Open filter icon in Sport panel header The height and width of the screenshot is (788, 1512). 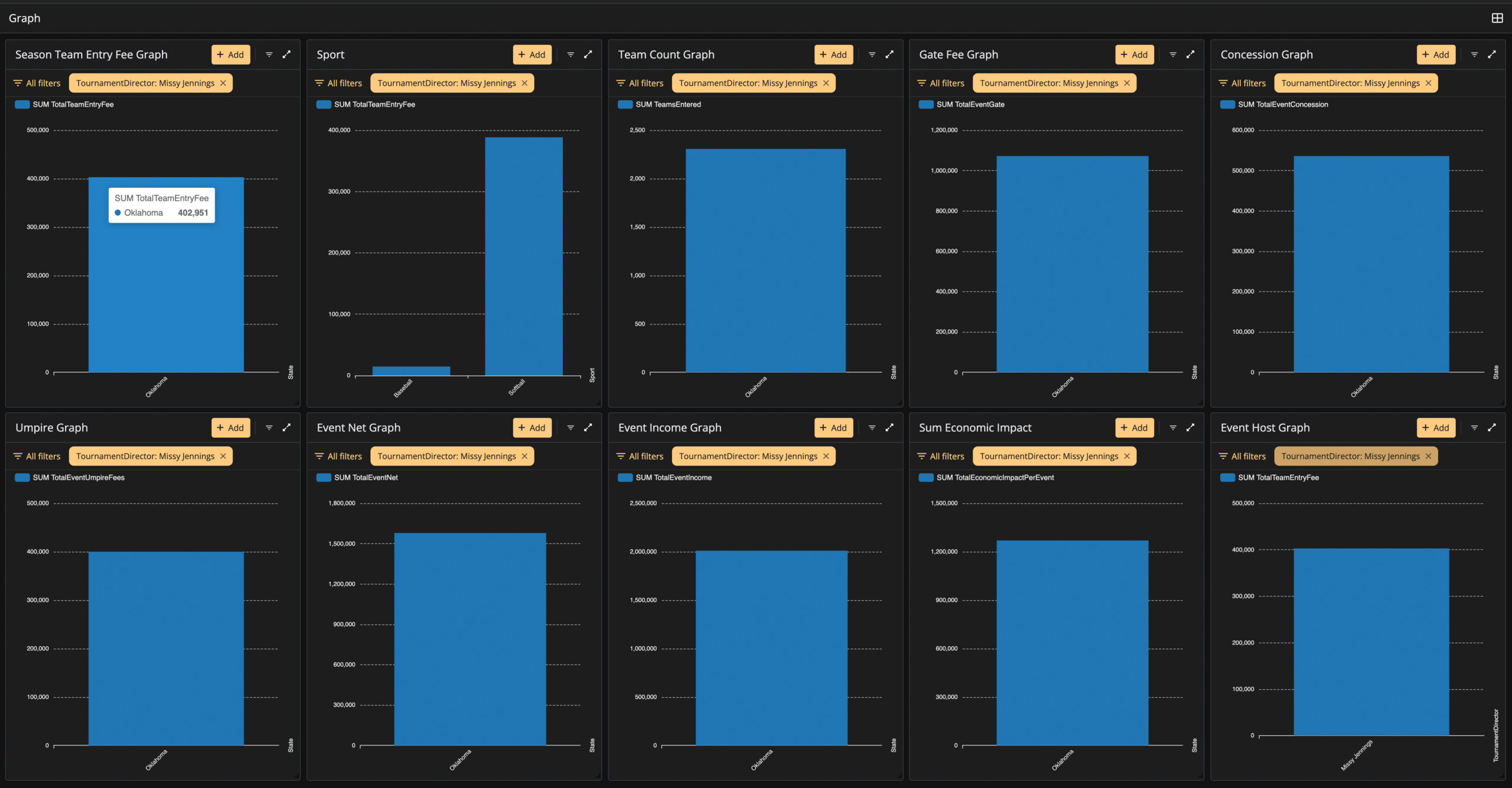pyautogui.click(x=571, y=54)
